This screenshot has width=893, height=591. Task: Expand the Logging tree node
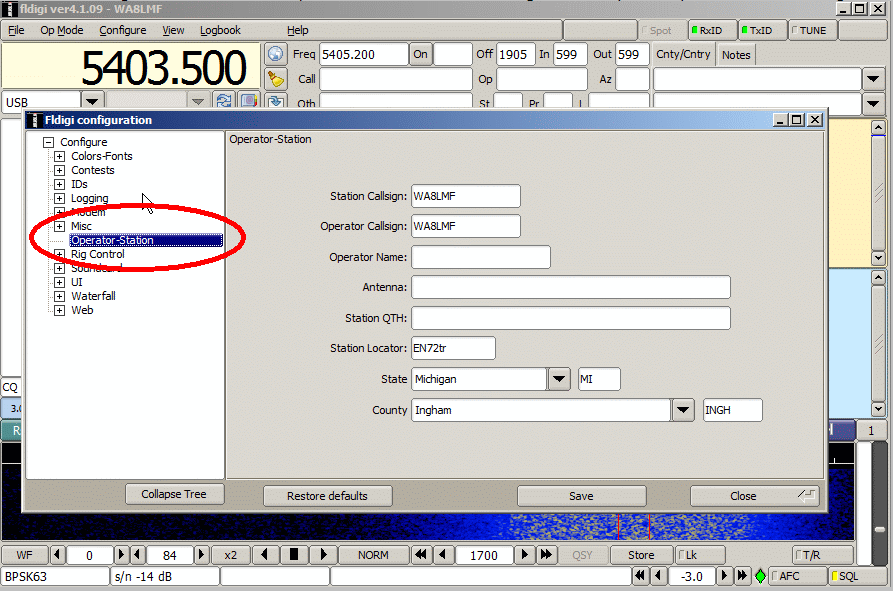point(59,198)
